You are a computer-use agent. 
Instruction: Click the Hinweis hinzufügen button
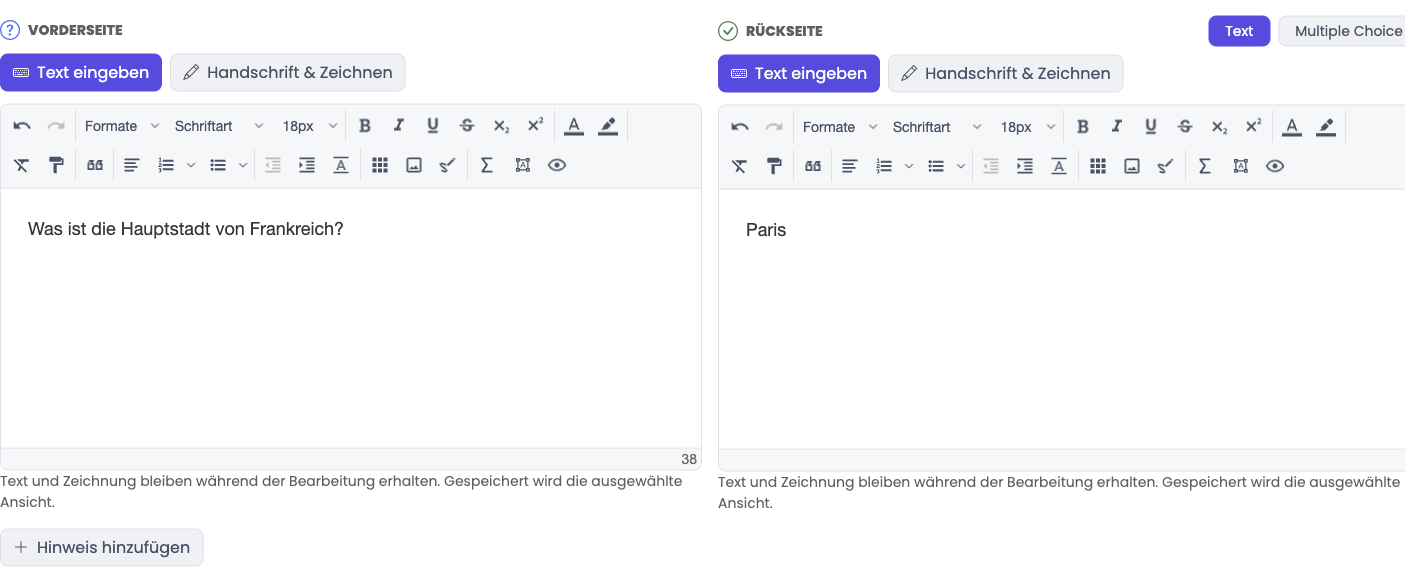(102, 547)
